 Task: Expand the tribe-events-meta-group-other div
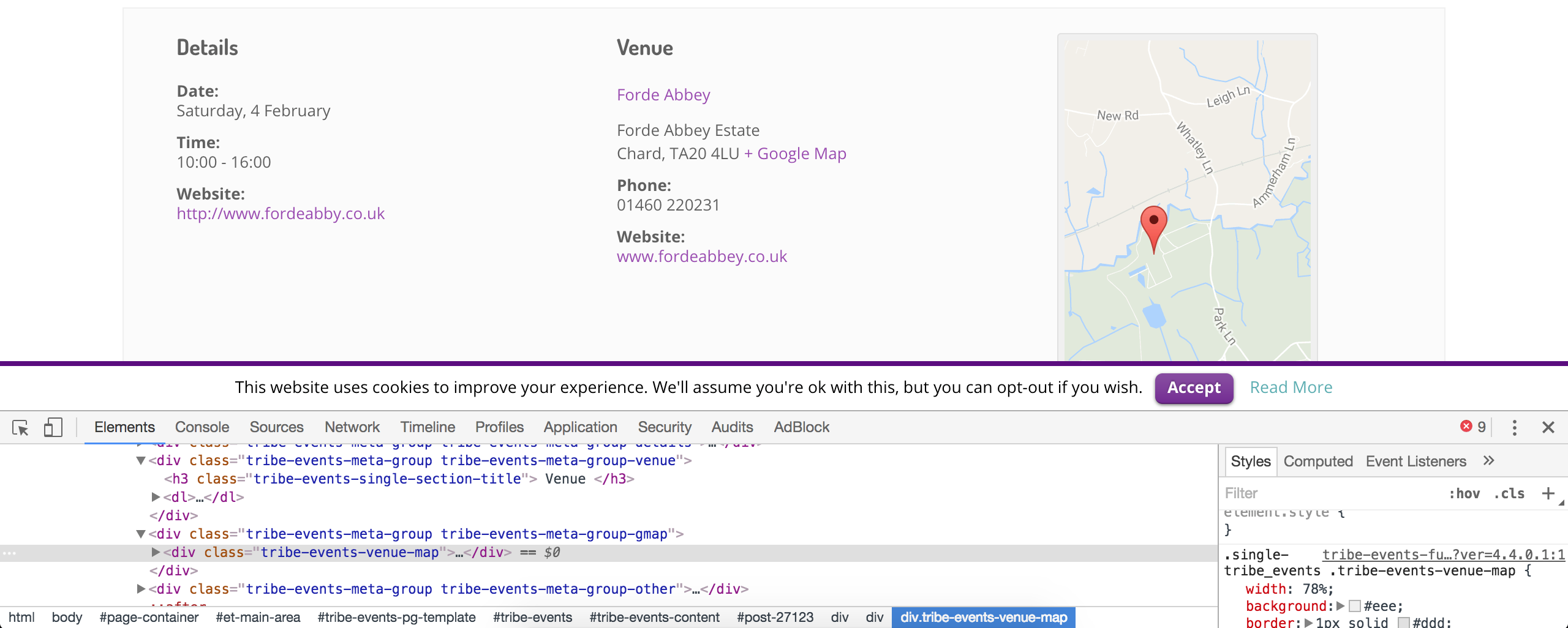point(141,589)
